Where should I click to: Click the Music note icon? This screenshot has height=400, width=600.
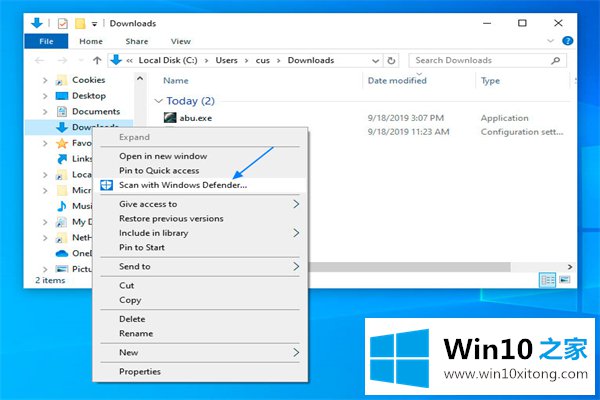[x=62, y=206]
